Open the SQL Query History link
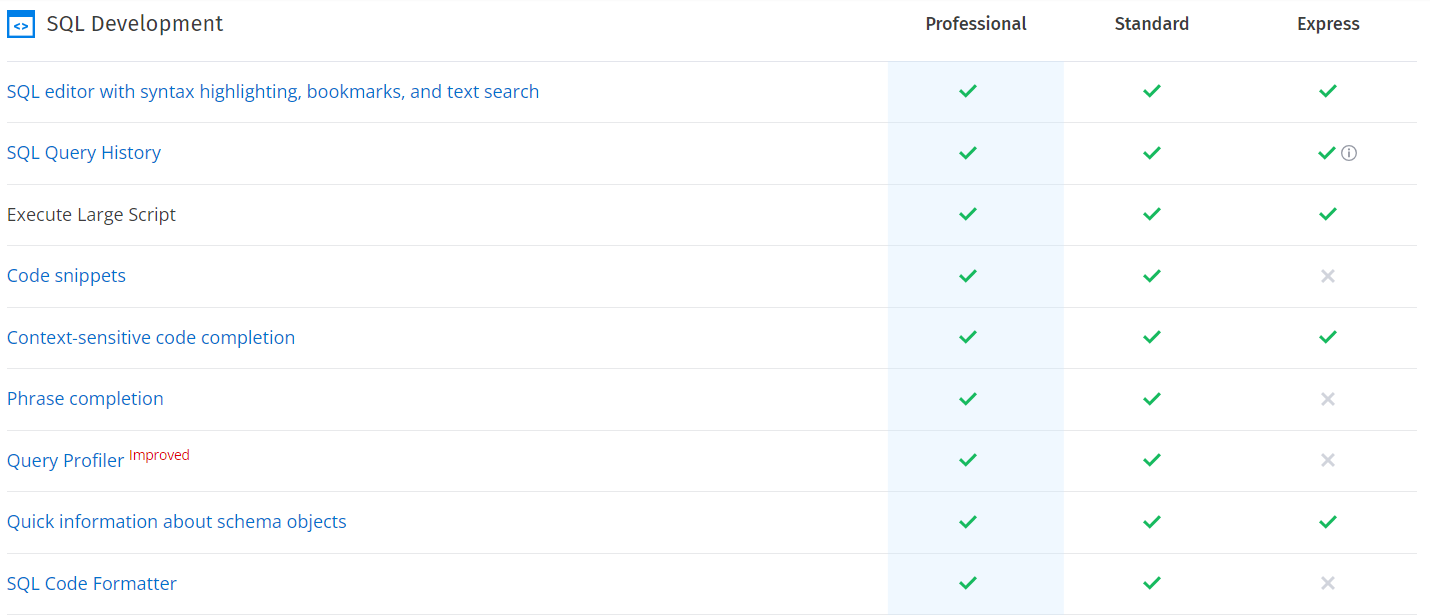The image size is (1430, 615). point(84,153)
